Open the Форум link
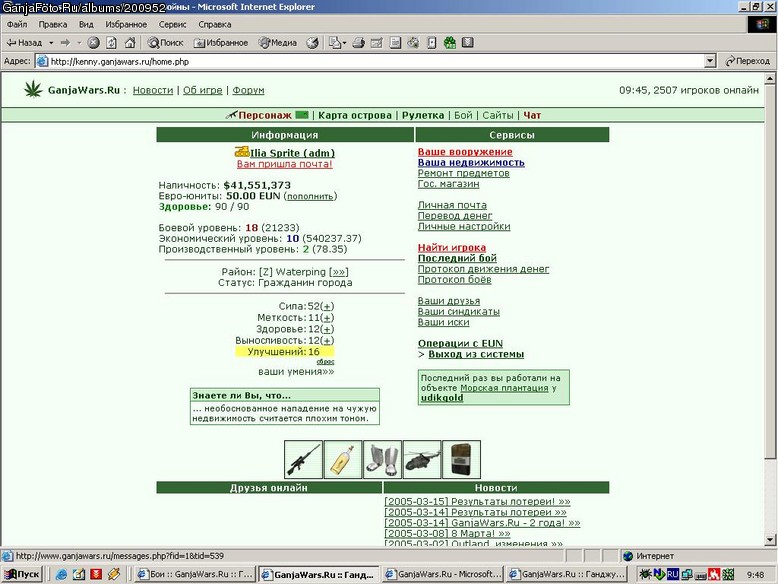This screenshot has width=778, height=584. coord(248,90)
